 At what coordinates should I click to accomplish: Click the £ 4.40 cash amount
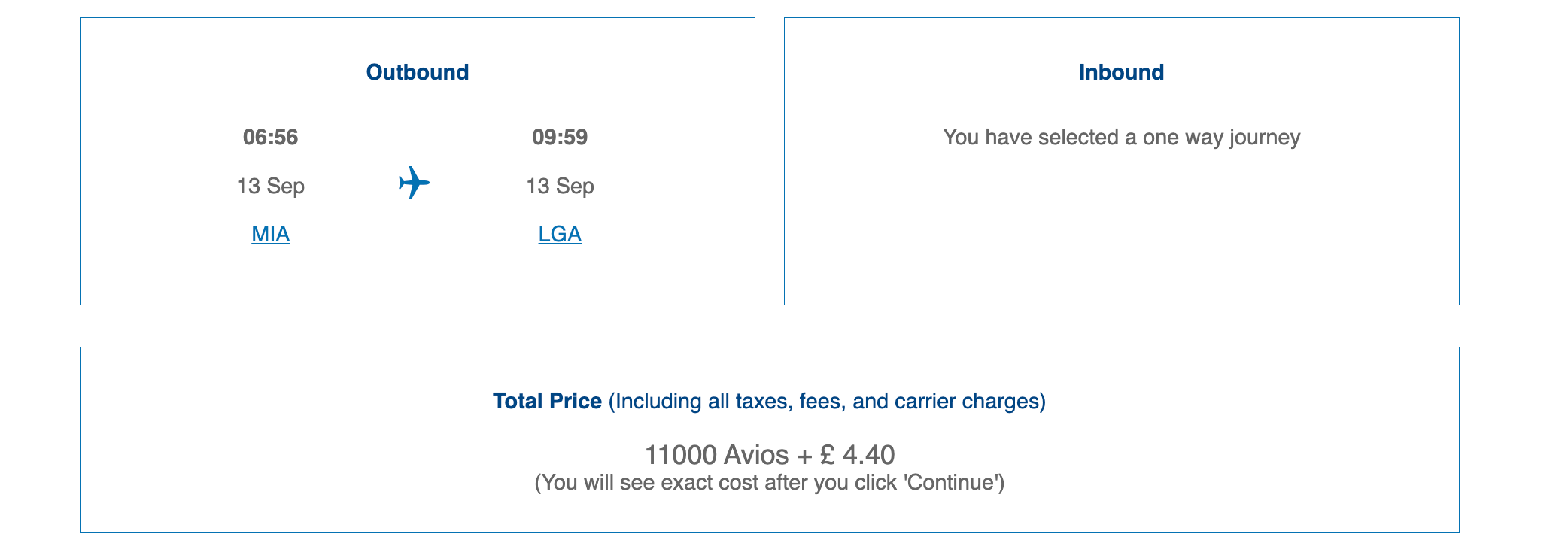pos(857,455)
